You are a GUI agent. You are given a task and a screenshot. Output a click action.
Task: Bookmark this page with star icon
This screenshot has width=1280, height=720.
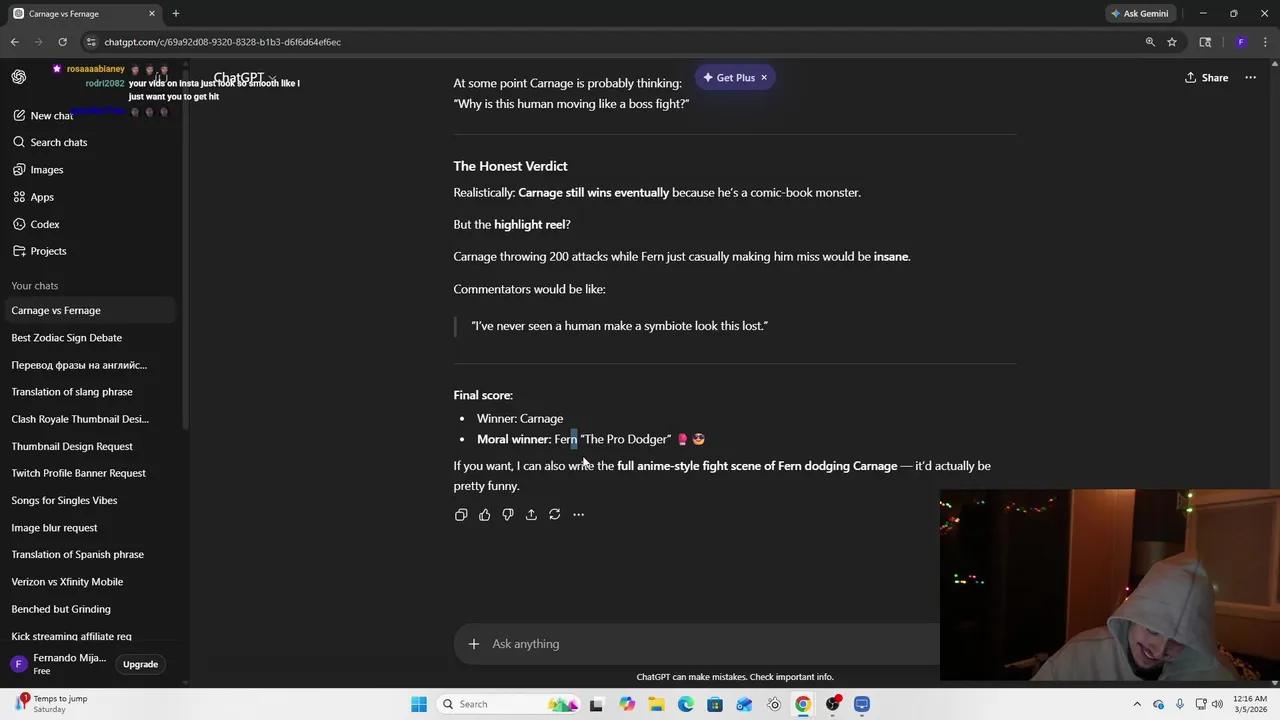1172,42
